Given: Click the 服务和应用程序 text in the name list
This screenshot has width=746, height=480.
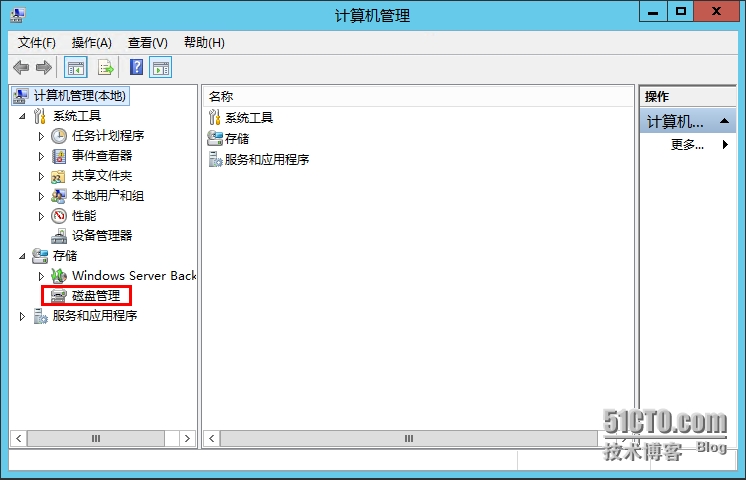Looking at the screenshot, I should [267, 159].
